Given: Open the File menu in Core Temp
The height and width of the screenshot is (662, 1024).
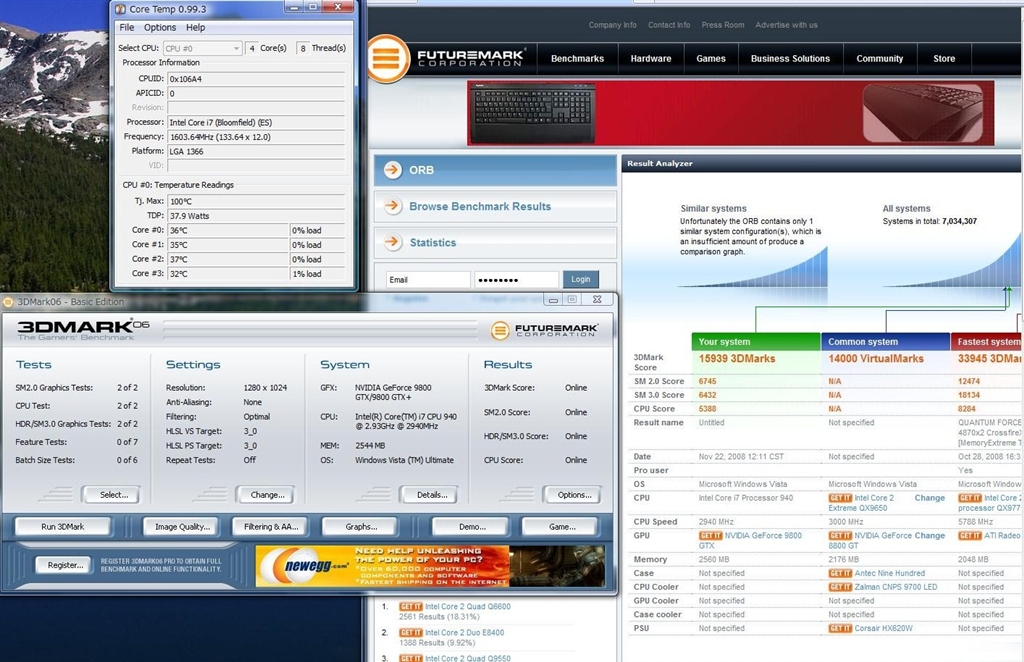Looking at the screenshot, I should pyautogui.click(x=127, y=27).
